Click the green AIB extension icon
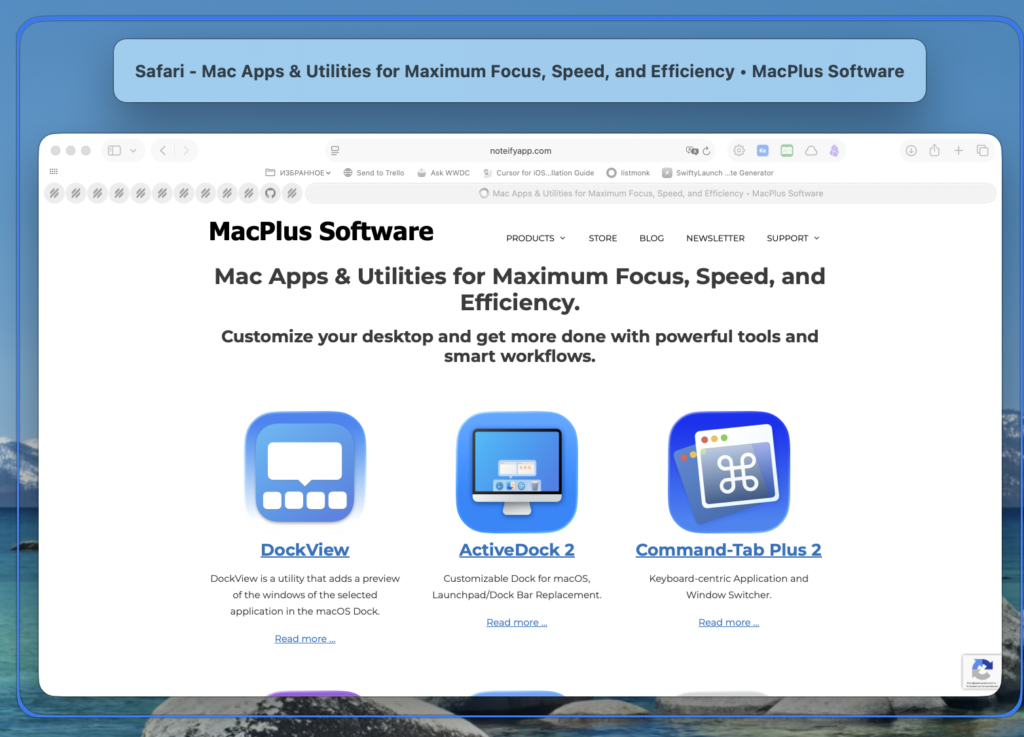This screenshot has width=1024, height=737. point(787,150)
